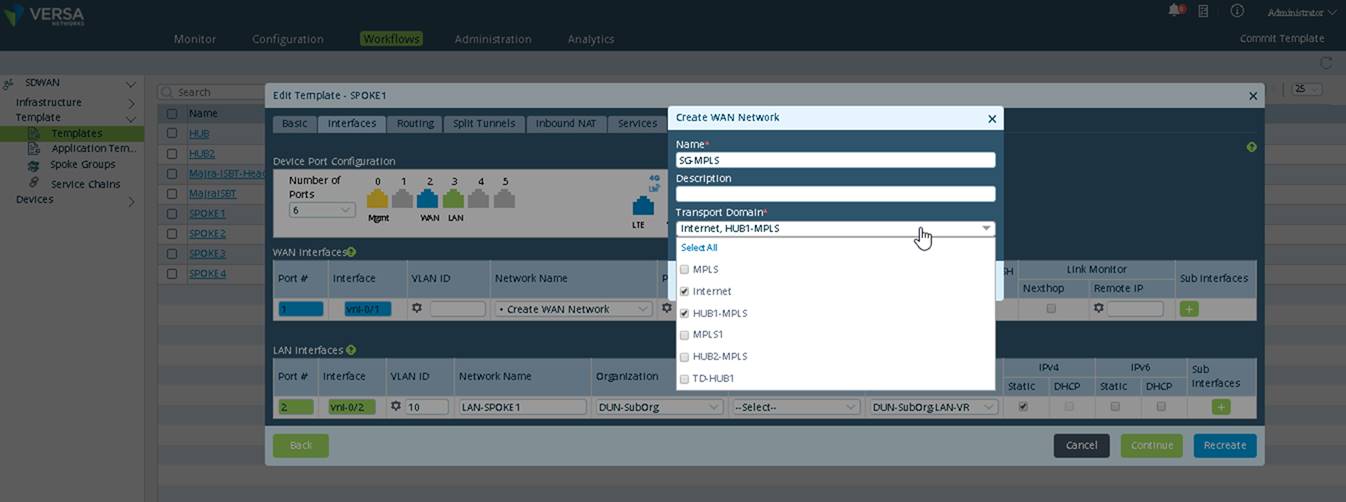Select the blue WAN port 2 icon
Screen dimensions: 1346x502
(x=429, y=198)
